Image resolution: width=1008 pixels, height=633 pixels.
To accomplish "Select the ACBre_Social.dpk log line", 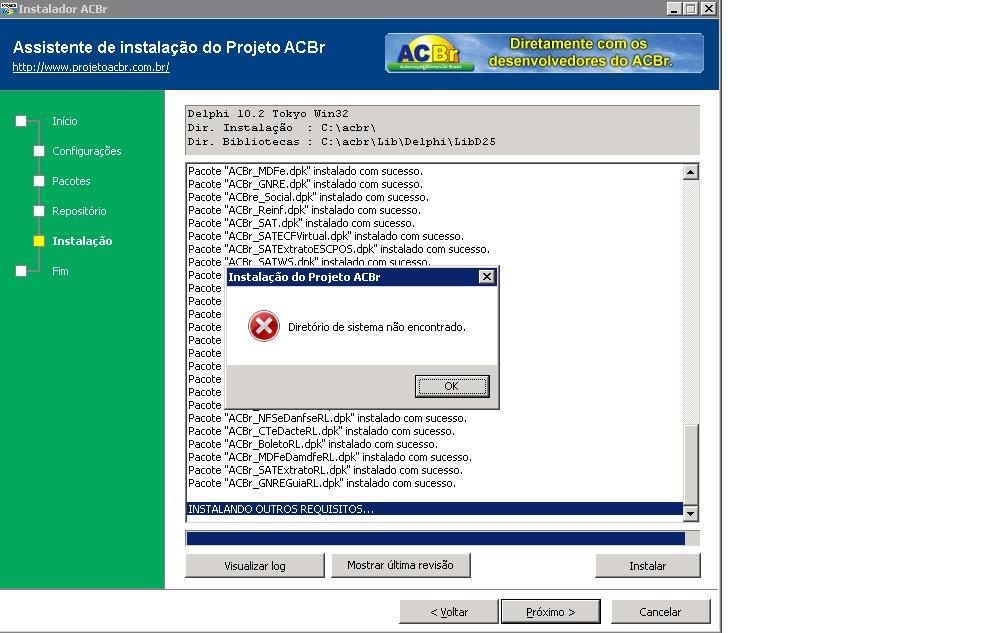I will click(309, 197).
